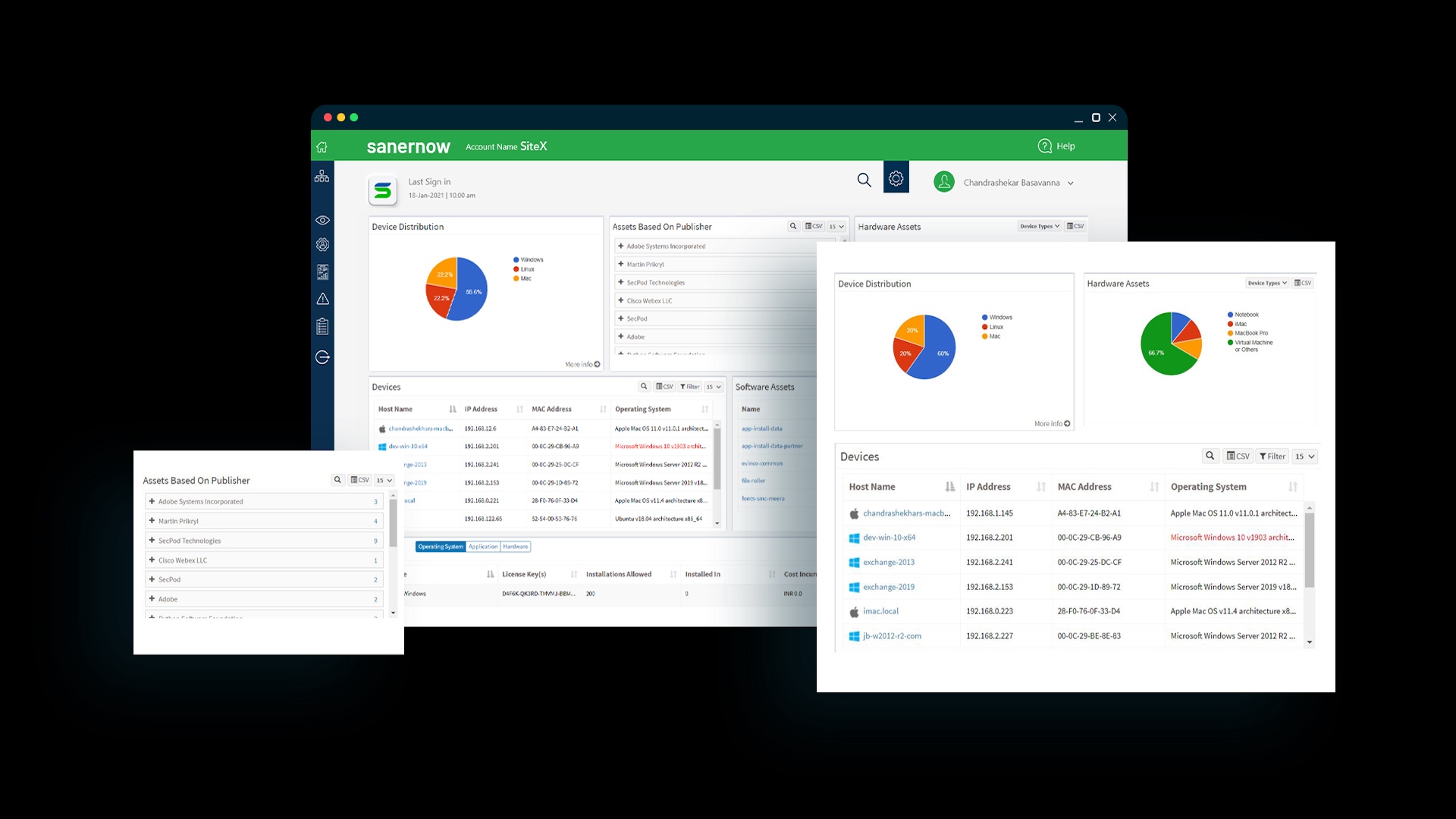This screenshot has height=819, width=1456.
Task: Open the organization hierarchy icon in the sidebar
Action: tap(322, 176)
